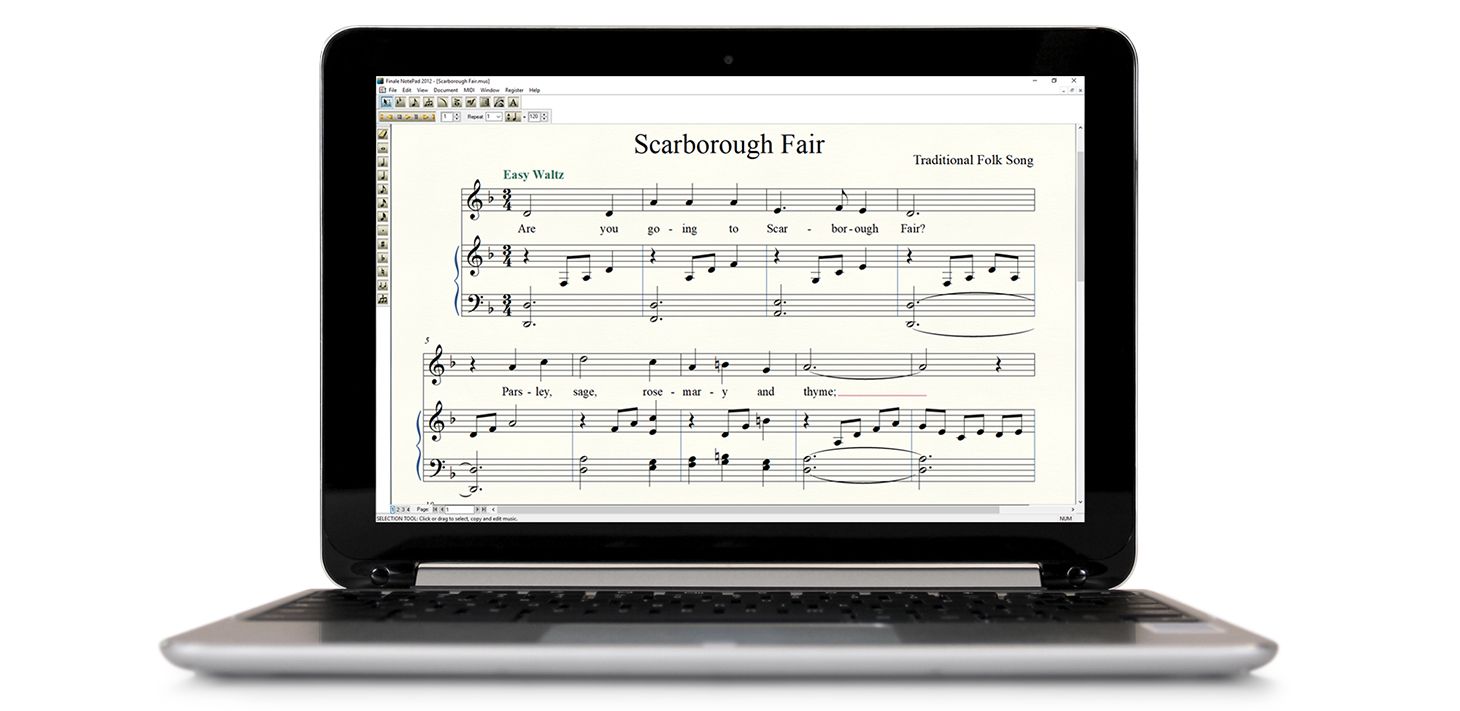This screenshot has height=711, width=1460.
Task: Open the MIDI menu
Action: [x=469, y=90]
